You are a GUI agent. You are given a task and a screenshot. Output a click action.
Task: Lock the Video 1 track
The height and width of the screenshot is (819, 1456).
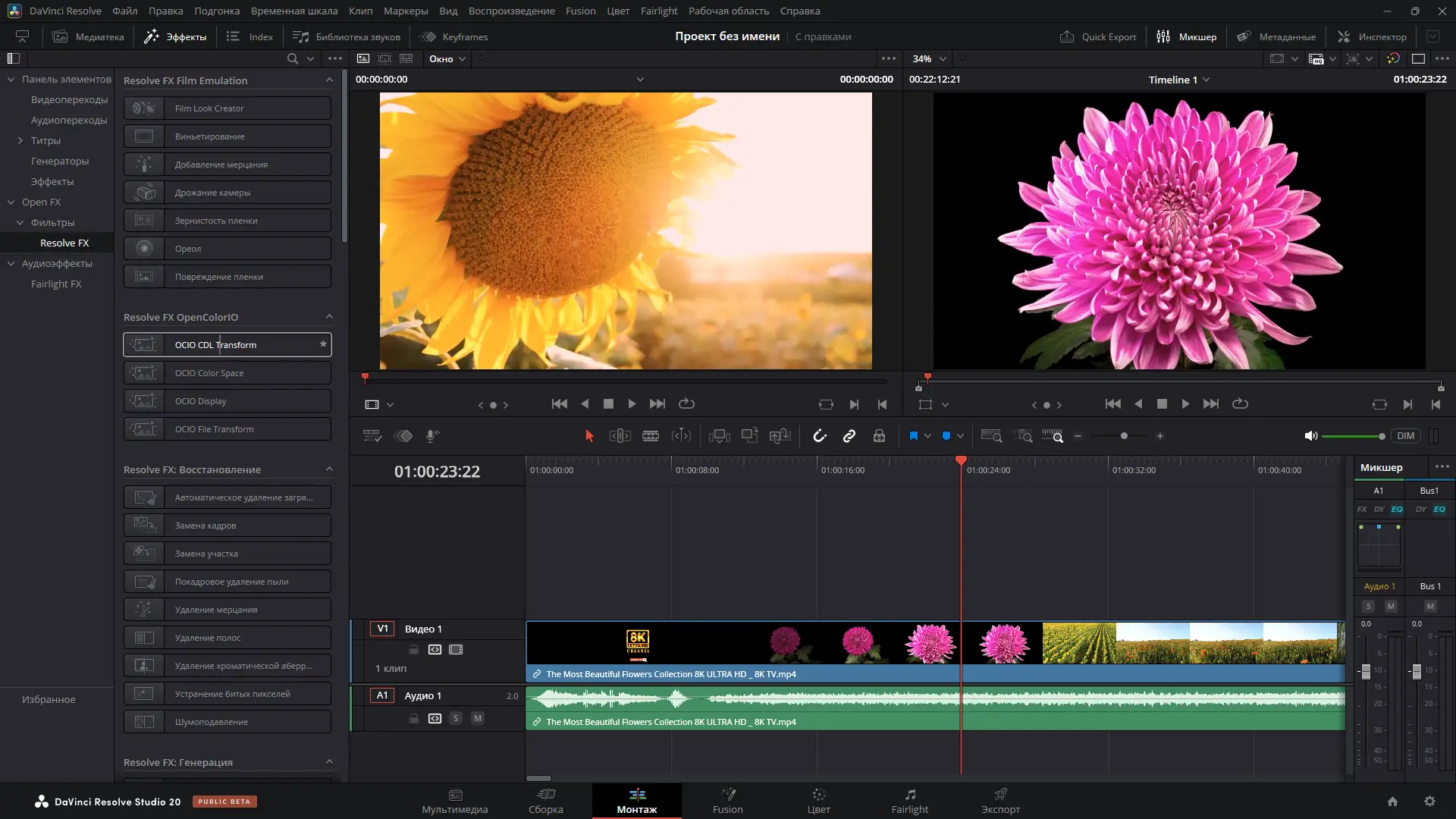[413, 650]
